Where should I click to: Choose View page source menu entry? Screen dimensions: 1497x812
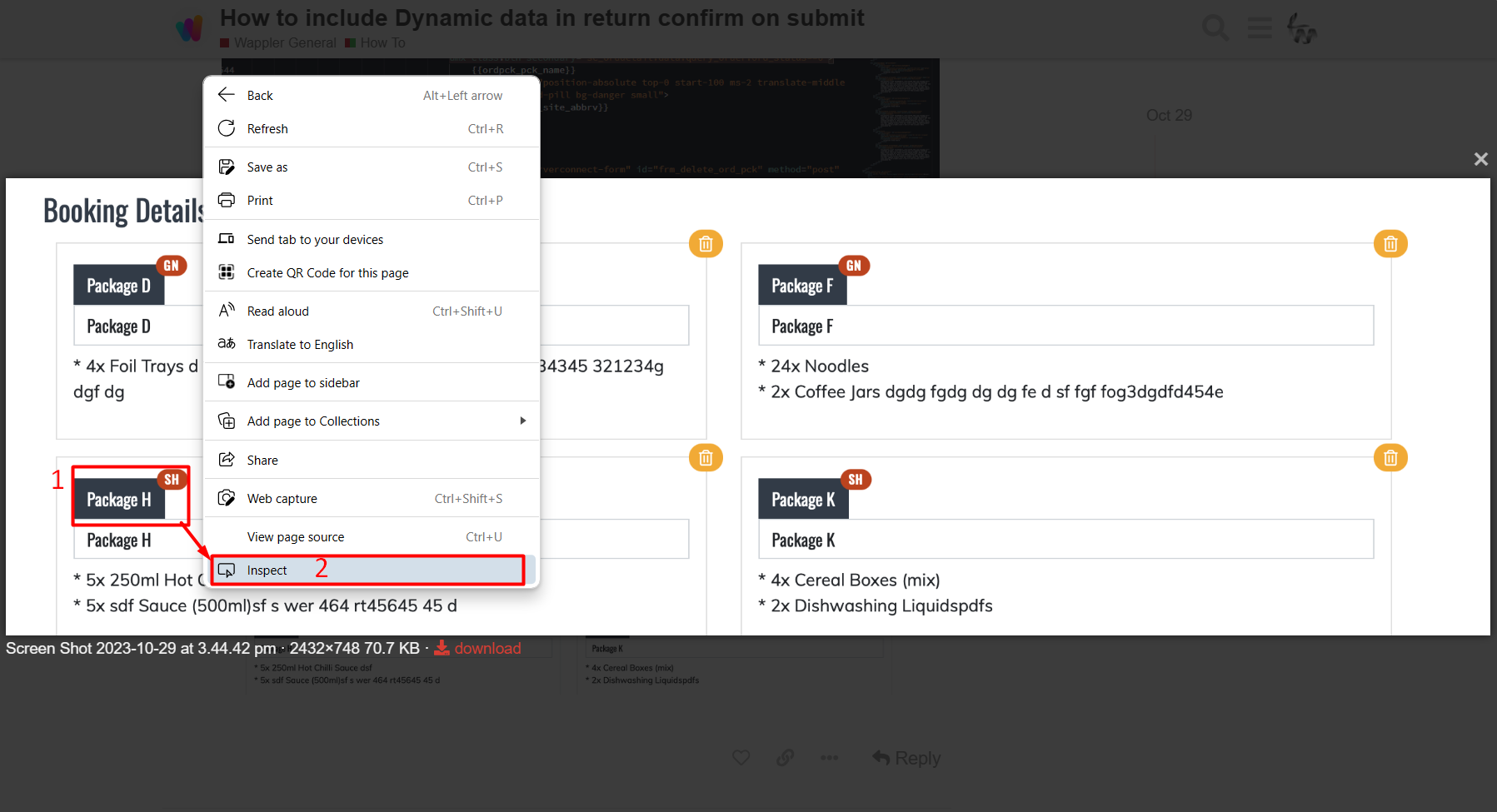coord(296,537)
